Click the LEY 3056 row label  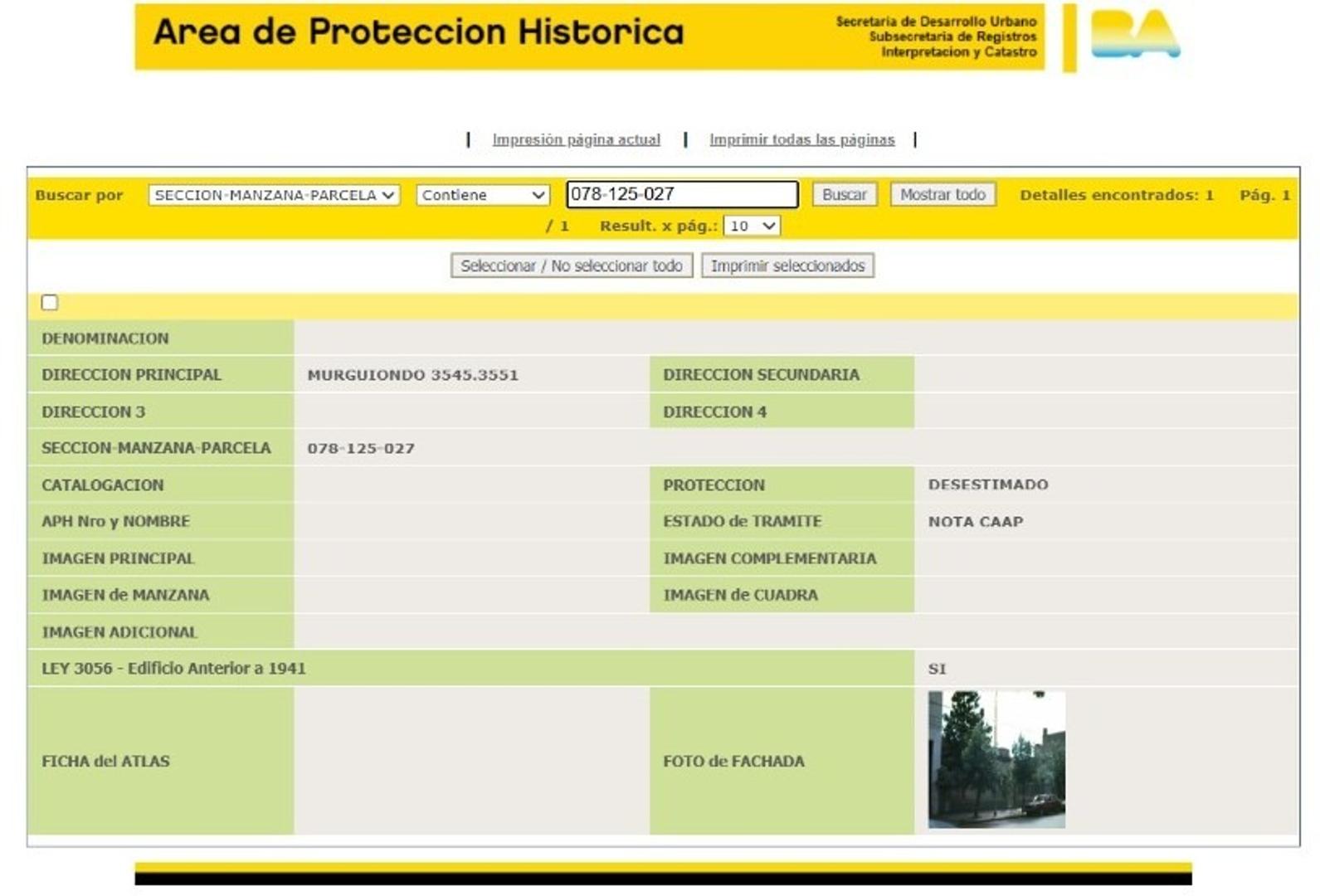click(x=173, y=669)
